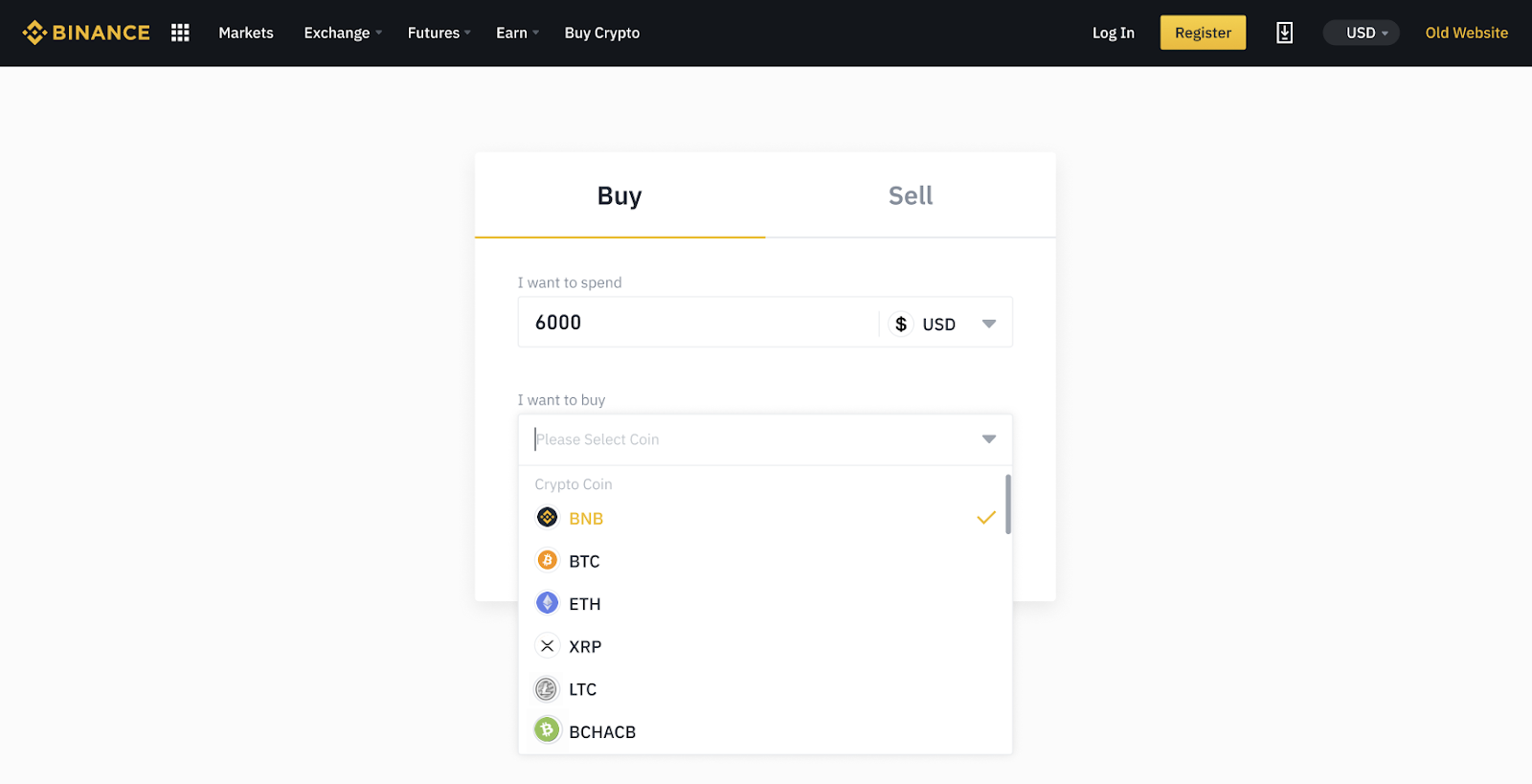Open the apps grid menu icon
Image resolution: width=1532 pixels, height=784 pixels.
coord(180,33)
